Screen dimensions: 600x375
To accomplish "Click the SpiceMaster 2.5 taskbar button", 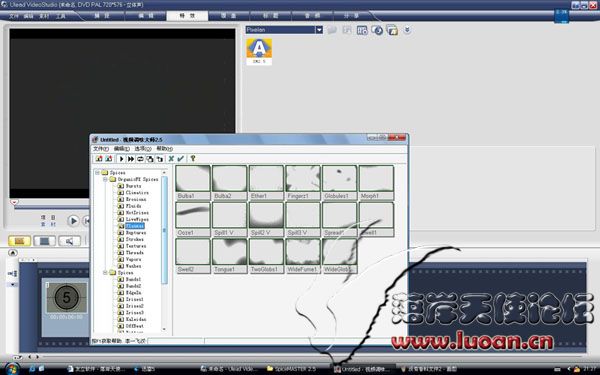I will tap(292, 369).
